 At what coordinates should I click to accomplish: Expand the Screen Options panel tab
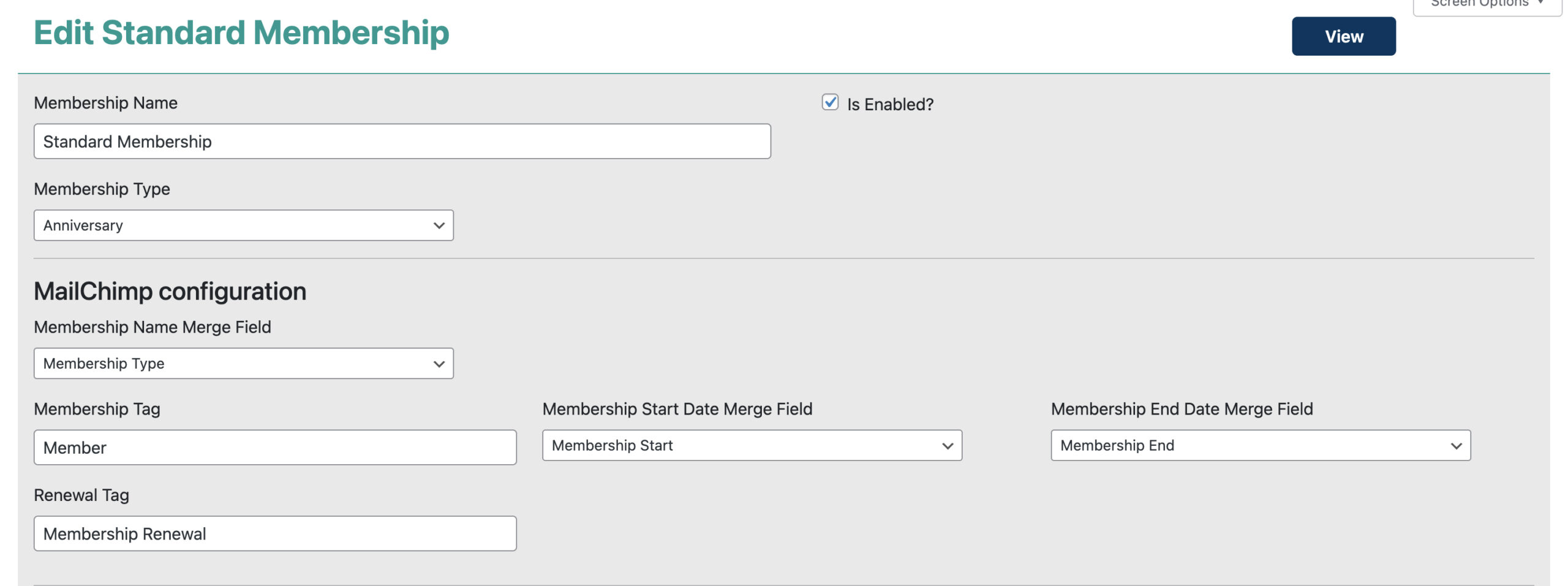[1487, 5]
